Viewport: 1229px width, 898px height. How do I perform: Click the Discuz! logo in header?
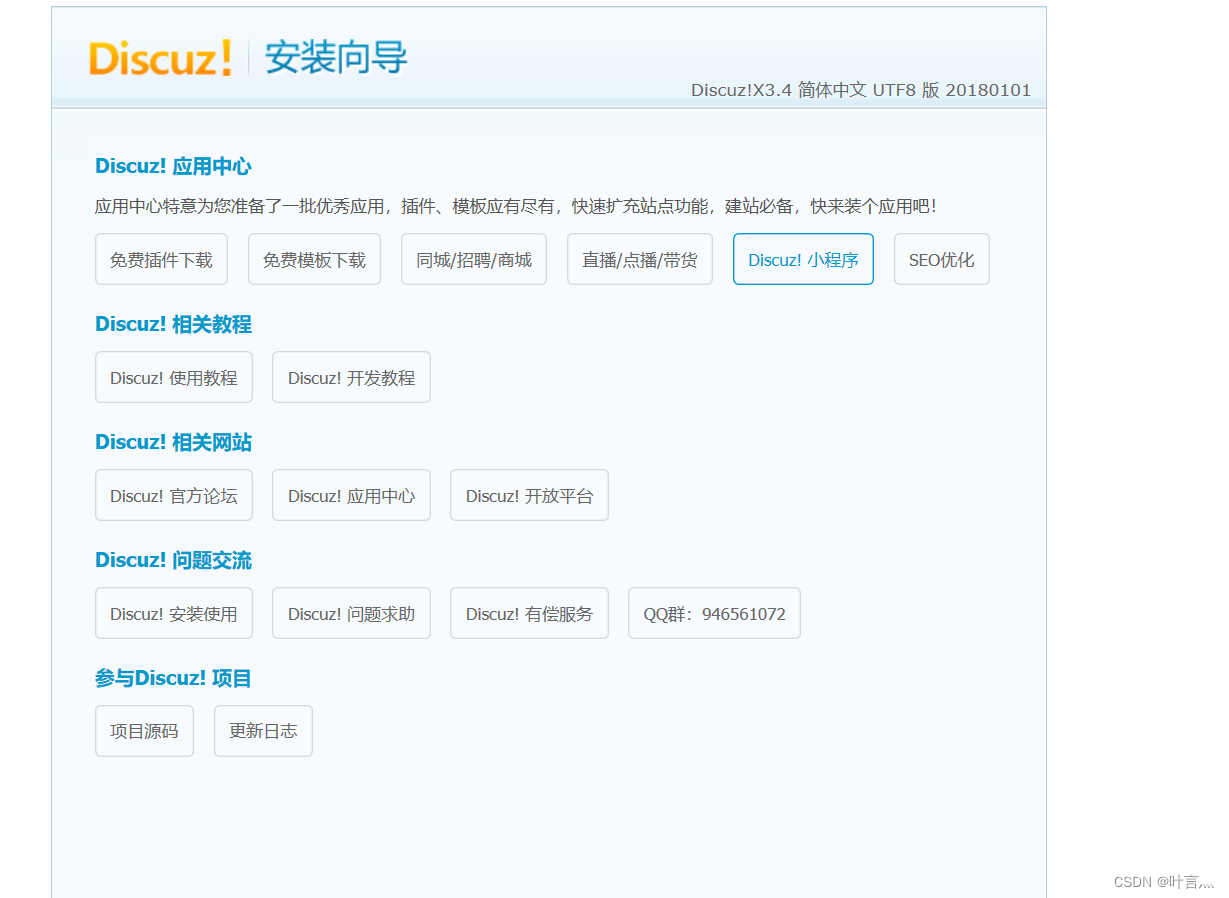pos(160,58)
